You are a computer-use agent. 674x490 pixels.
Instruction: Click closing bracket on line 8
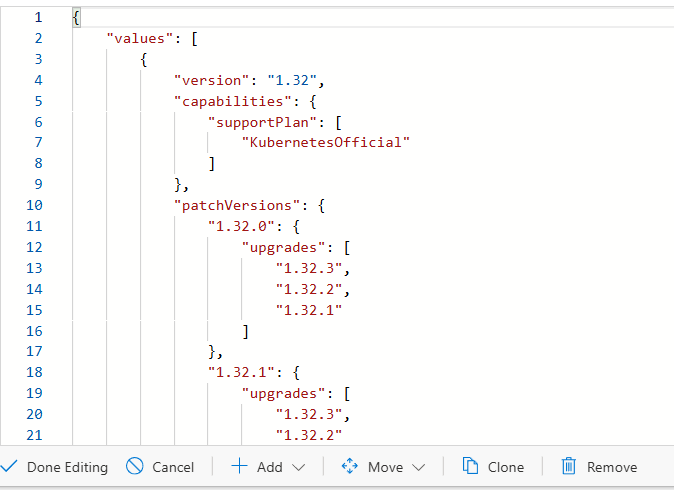click(x=211, y=163)
